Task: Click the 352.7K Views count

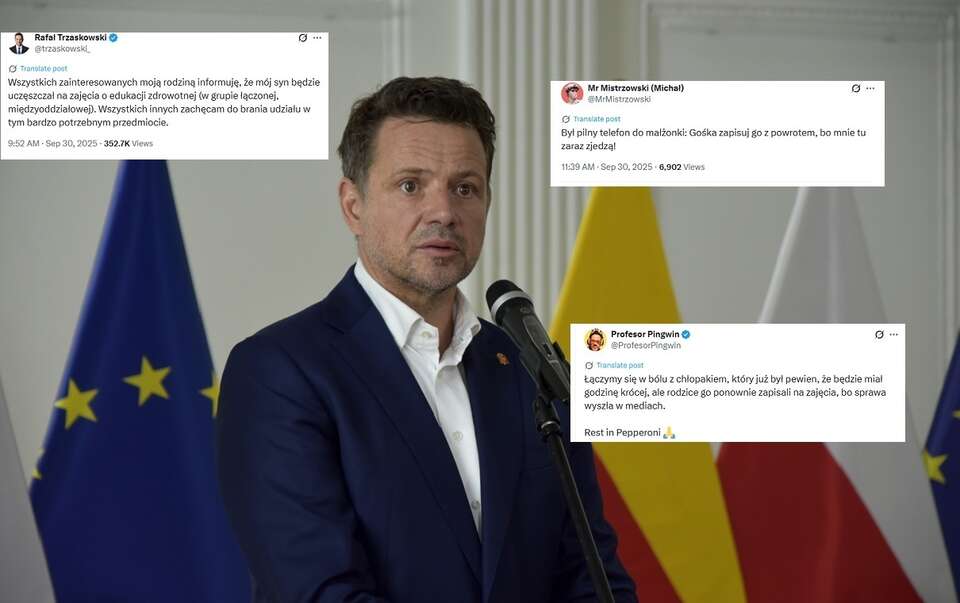Action: (x=128, y=143)
